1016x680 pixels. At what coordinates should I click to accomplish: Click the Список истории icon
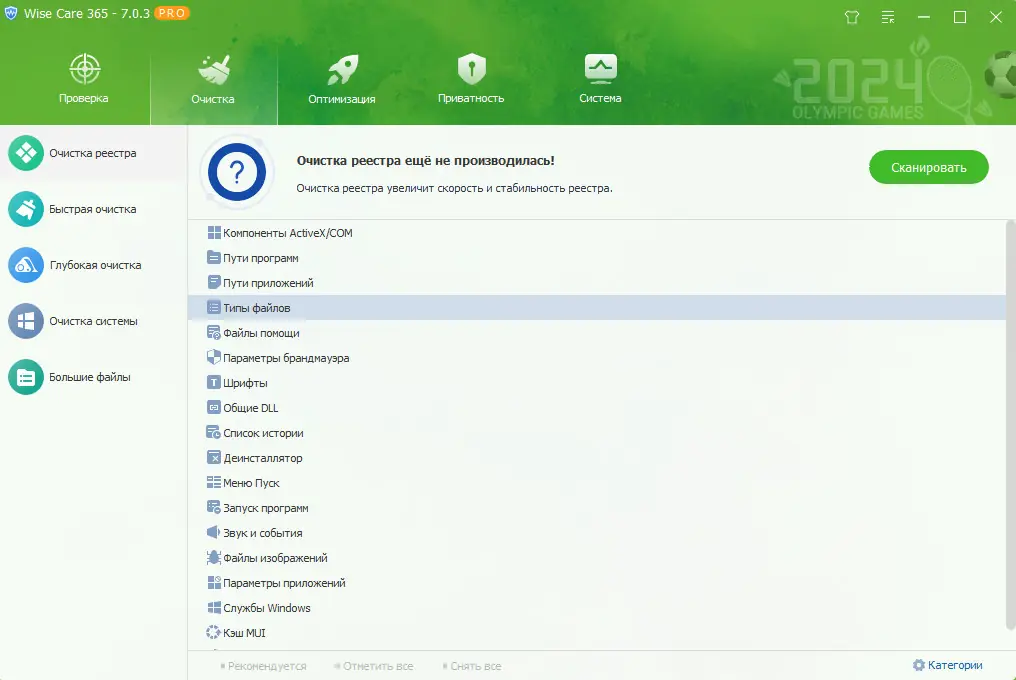214,432
